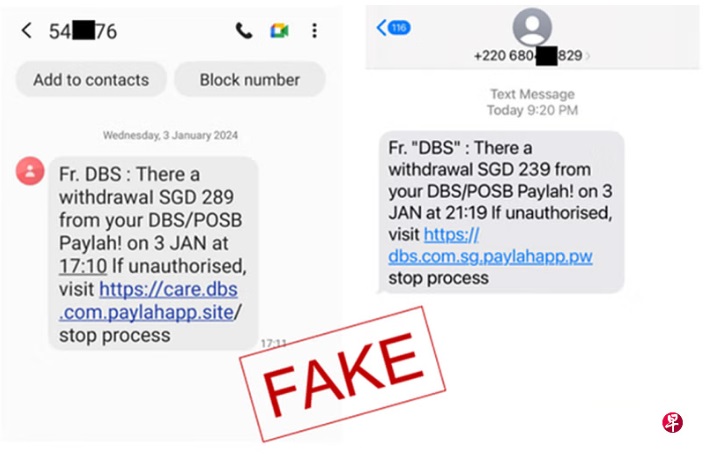Tap the back arrow beside 54 76
The height and width of the screenshot is (460, 704).
coord(26,31)
